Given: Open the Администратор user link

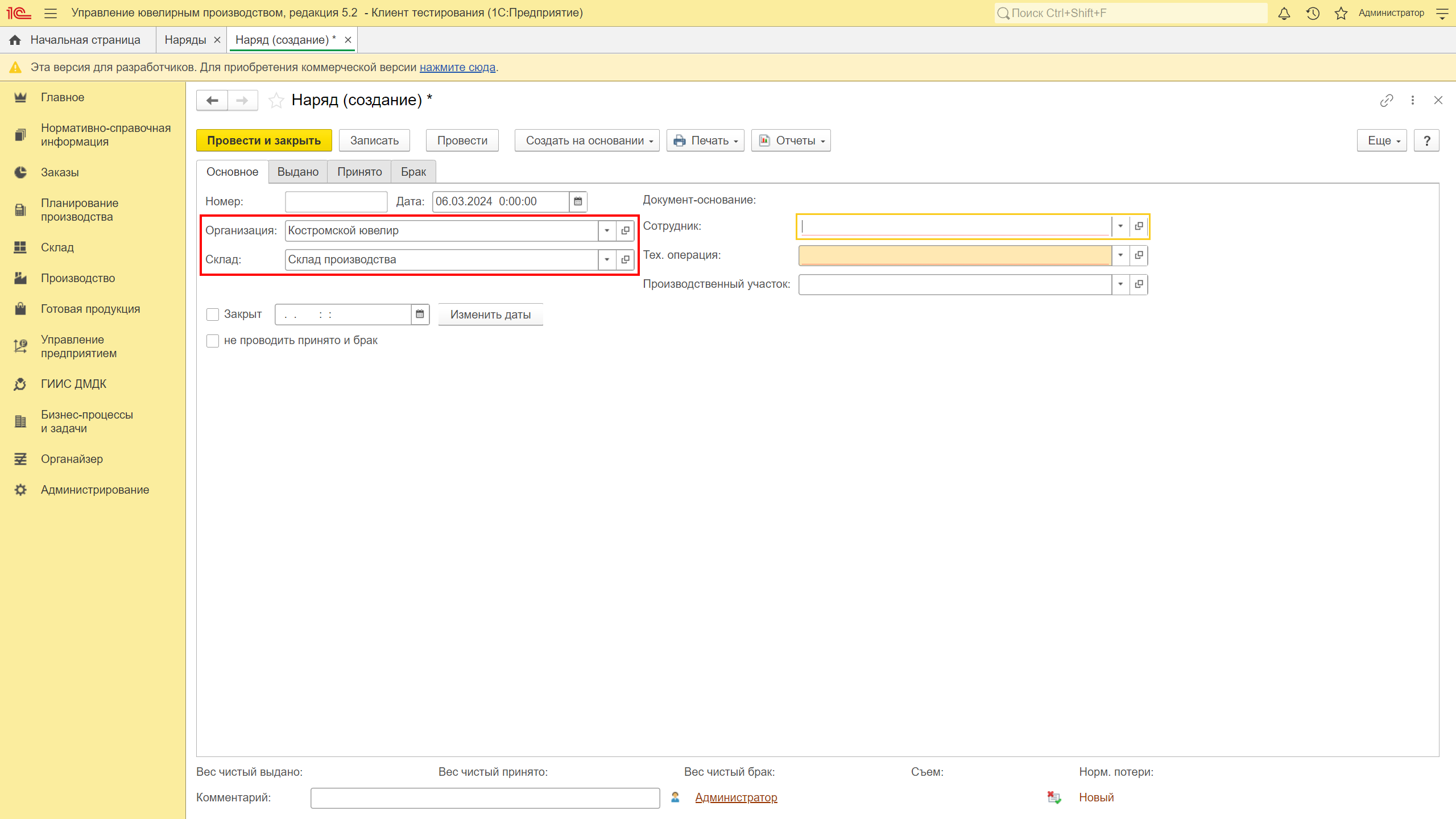Looking at the screenshot, I should (x=736, y=797).
